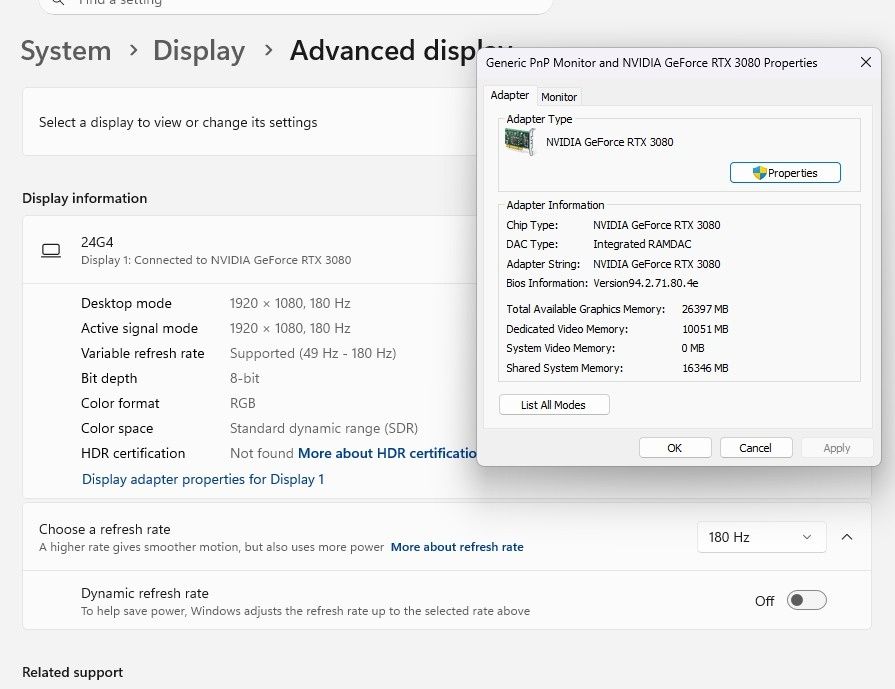
Task: Click the Standard dynamic range (SDR) value
Action: (324, 429)
